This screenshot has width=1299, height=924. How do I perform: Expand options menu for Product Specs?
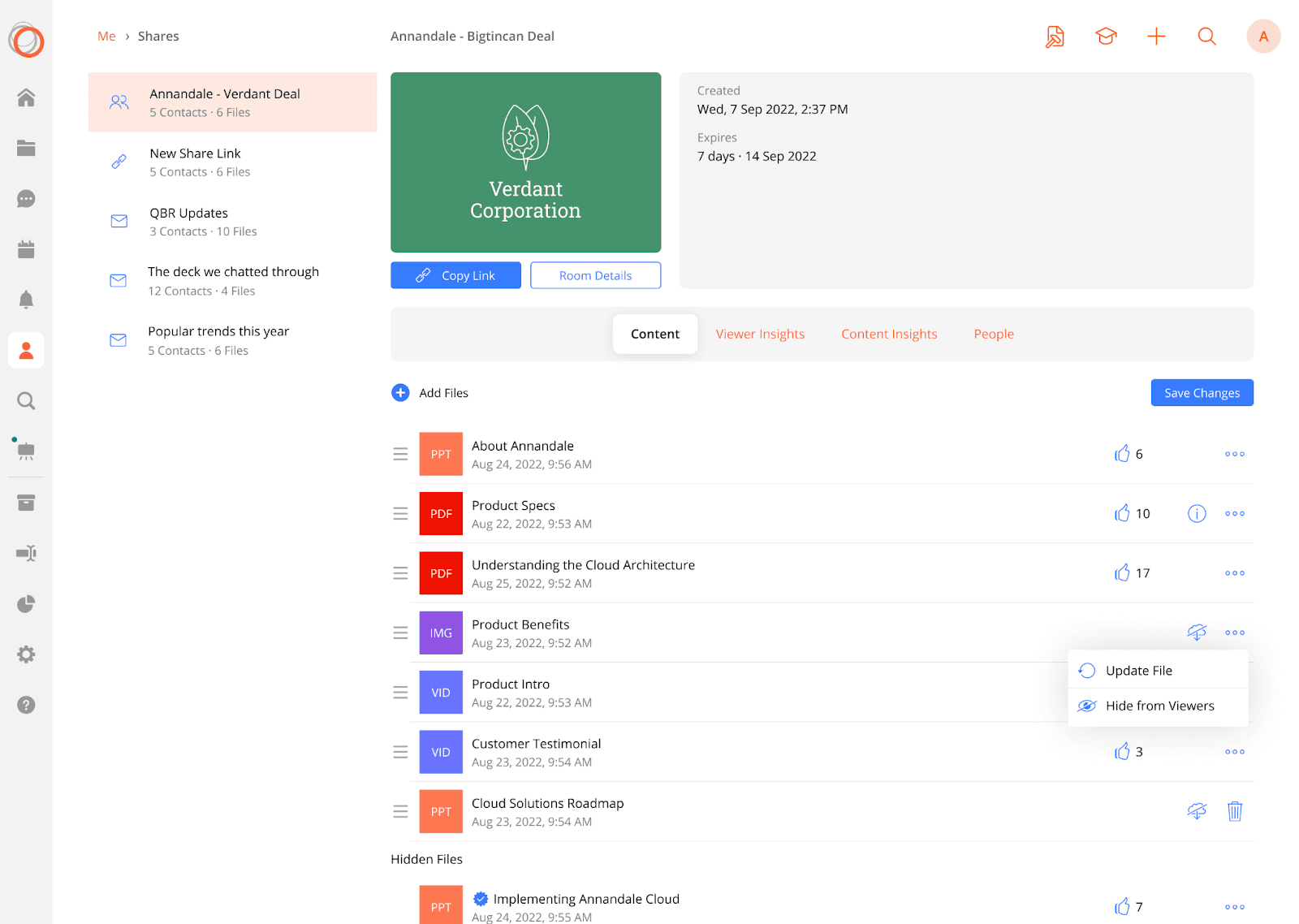[x=1234, y=514]
